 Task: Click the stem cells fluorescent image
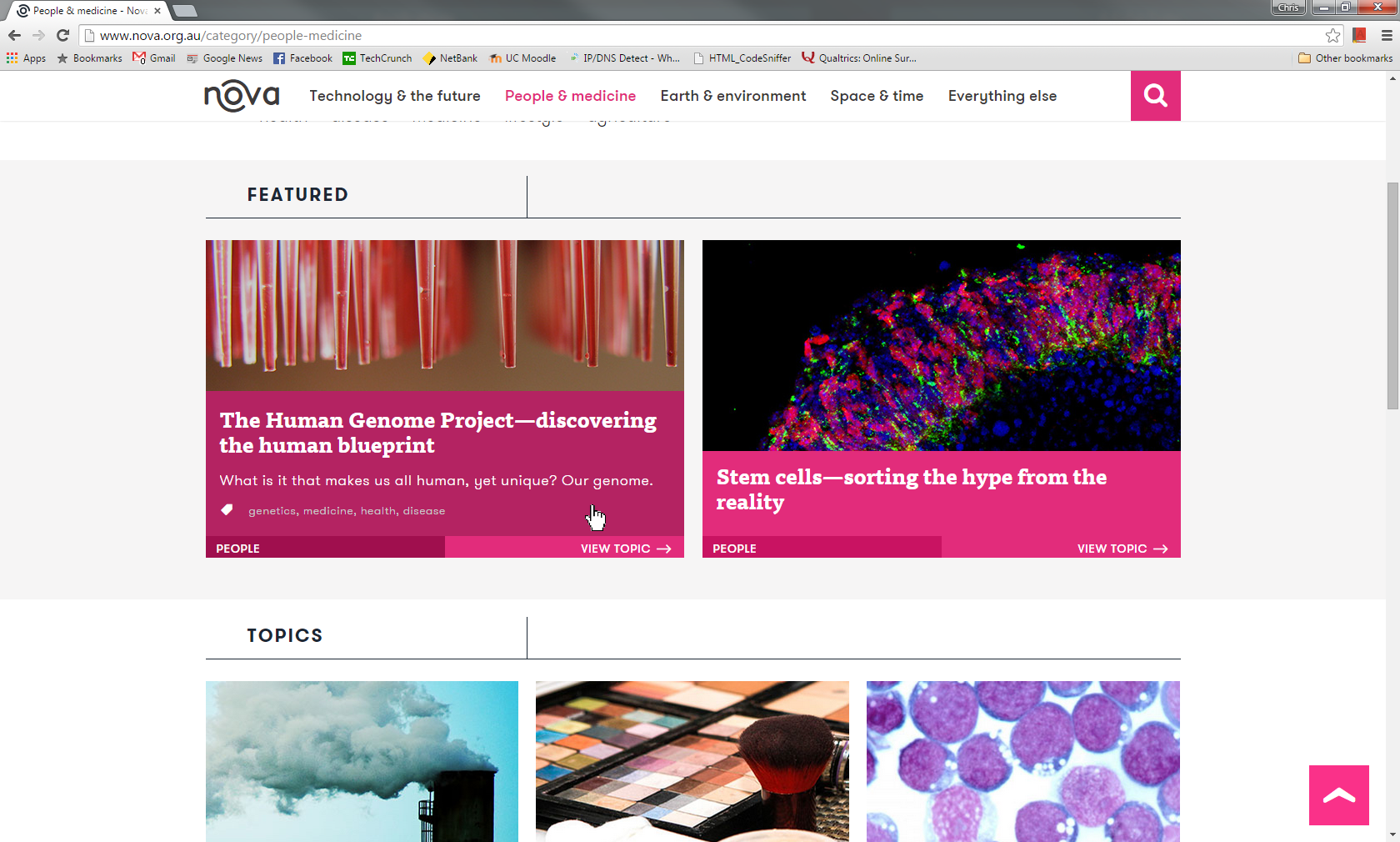tap(942, 346)
